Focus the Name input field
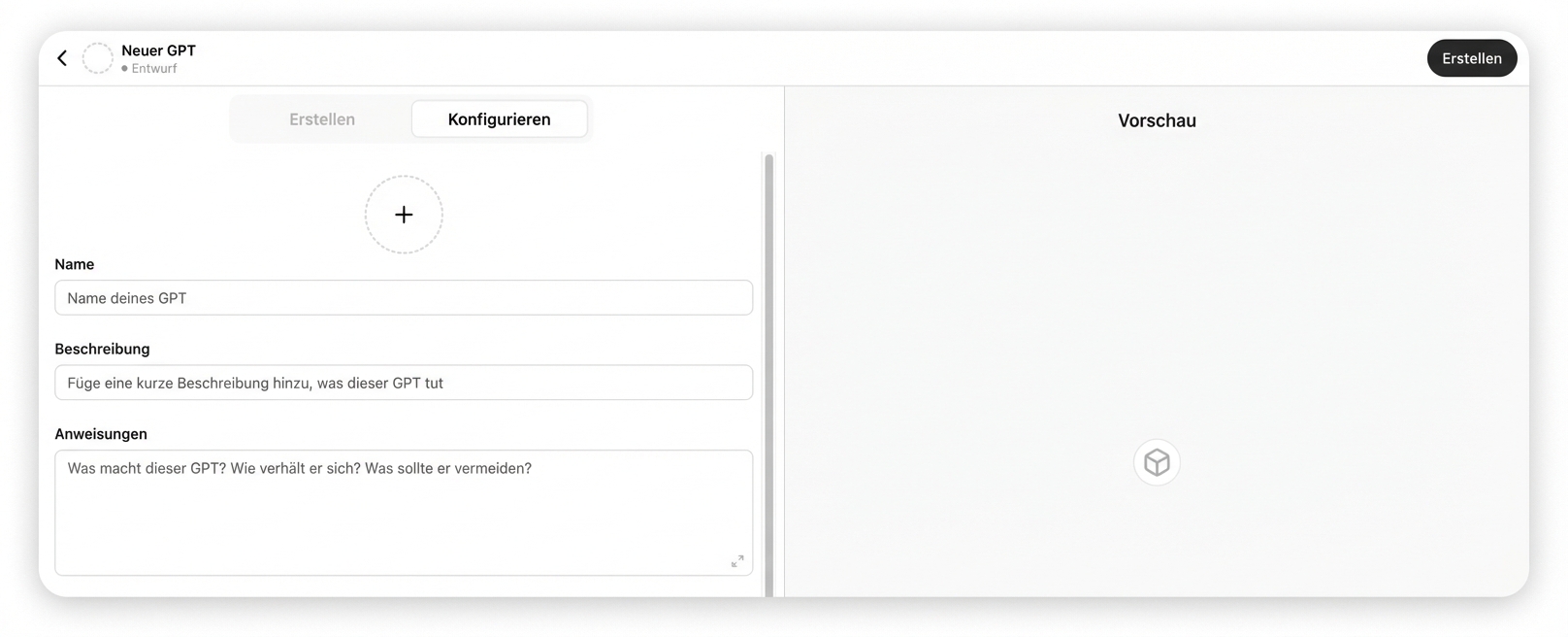This screenshot has width=1568, height=637. coord(404,298)
